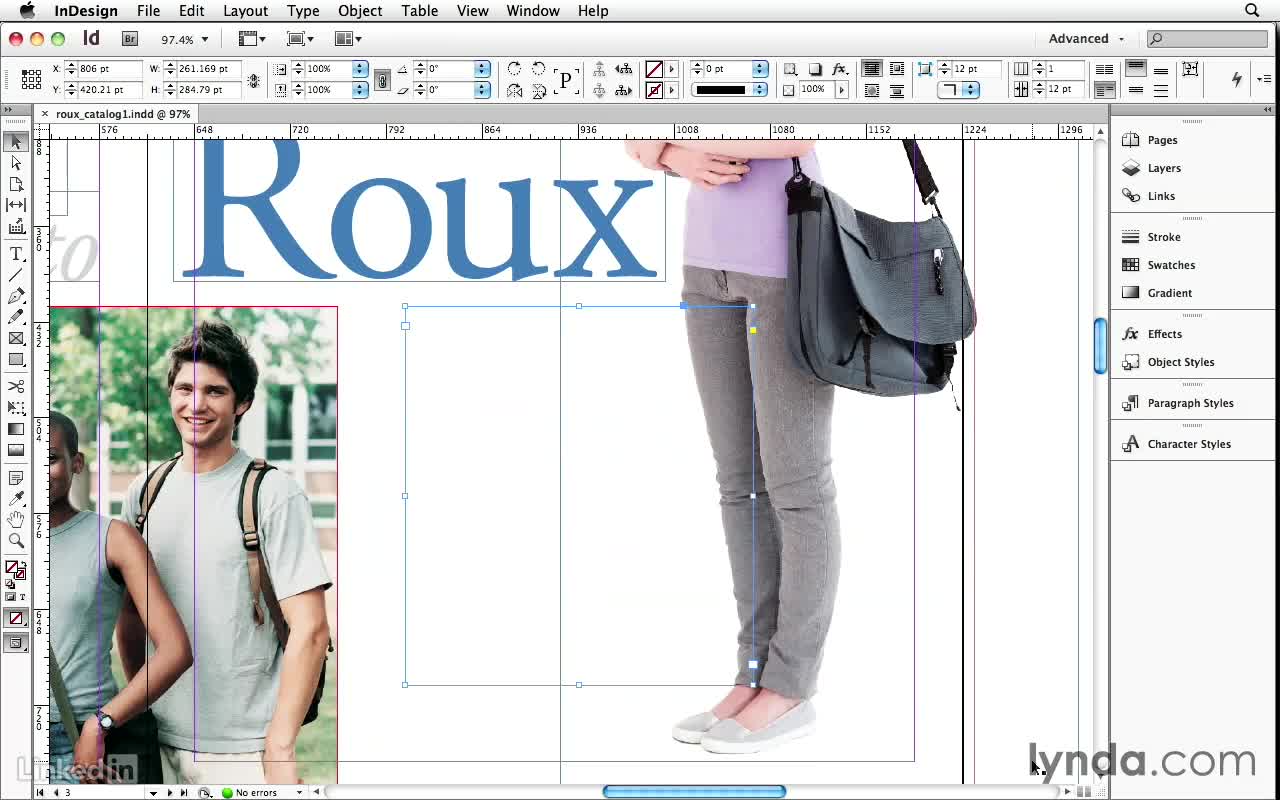This screenshot has width=1280, height=800.
Task: Toggle Apply None color in toolbox
Action: pyautogui.click(x=16, y=618)
